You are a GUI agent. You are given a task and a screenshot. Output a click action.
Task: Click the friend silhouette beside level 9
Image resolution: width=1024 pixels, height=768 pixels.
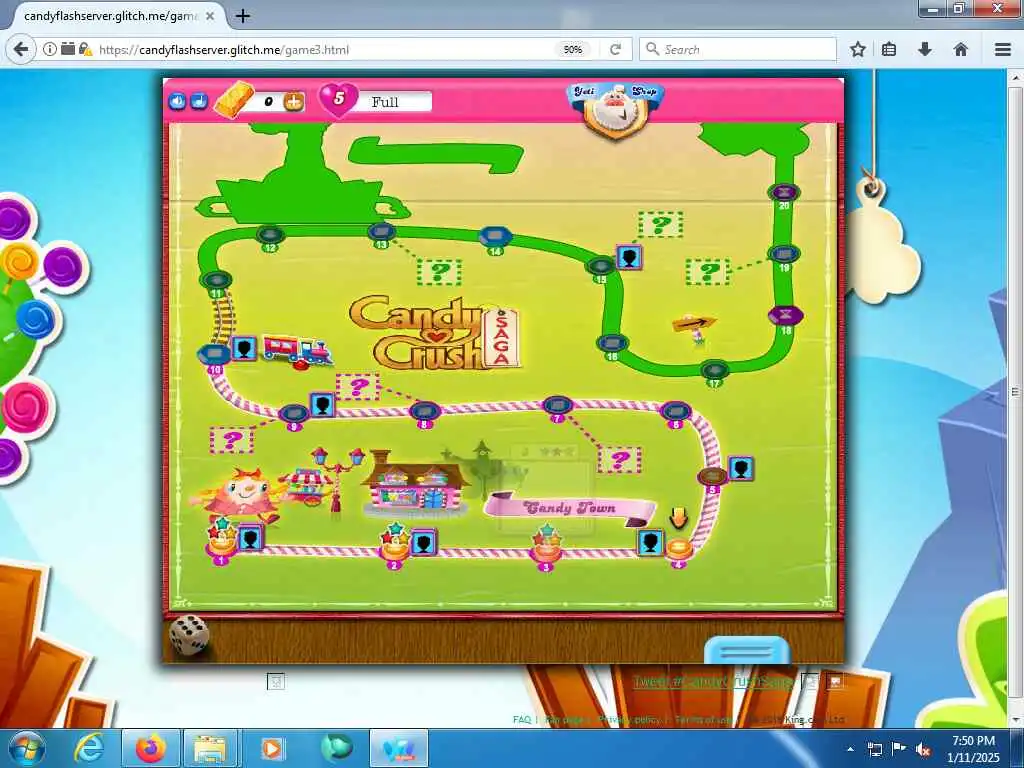point(322,404)
